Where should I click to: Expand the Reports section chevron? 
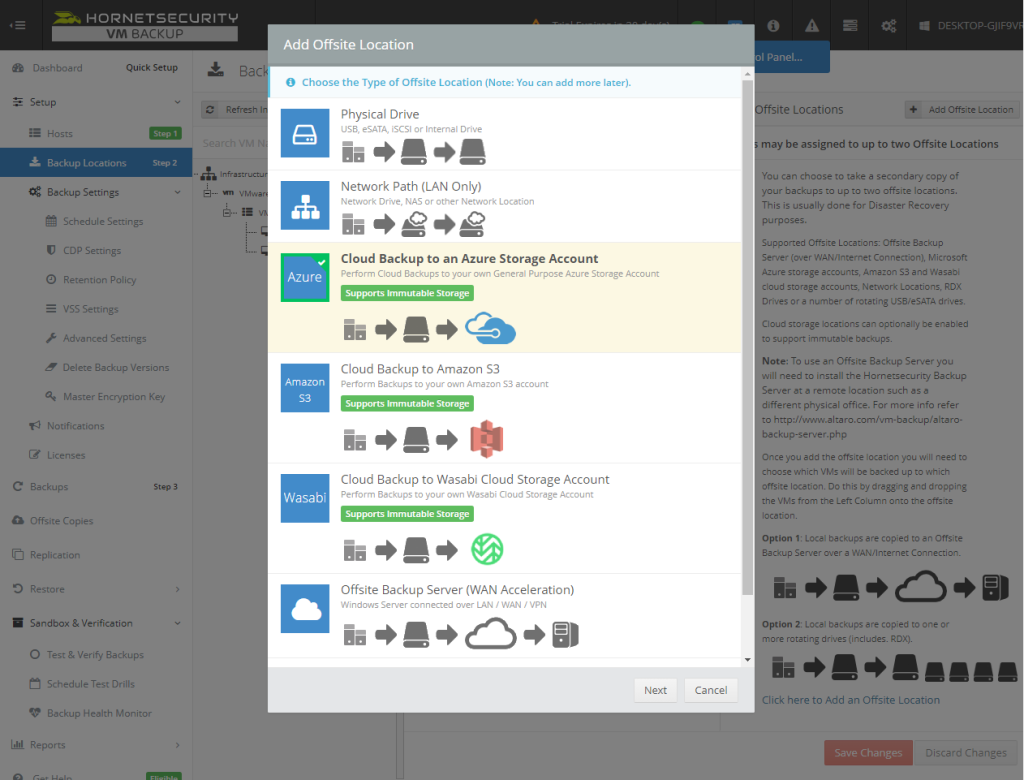coord(178,745)
